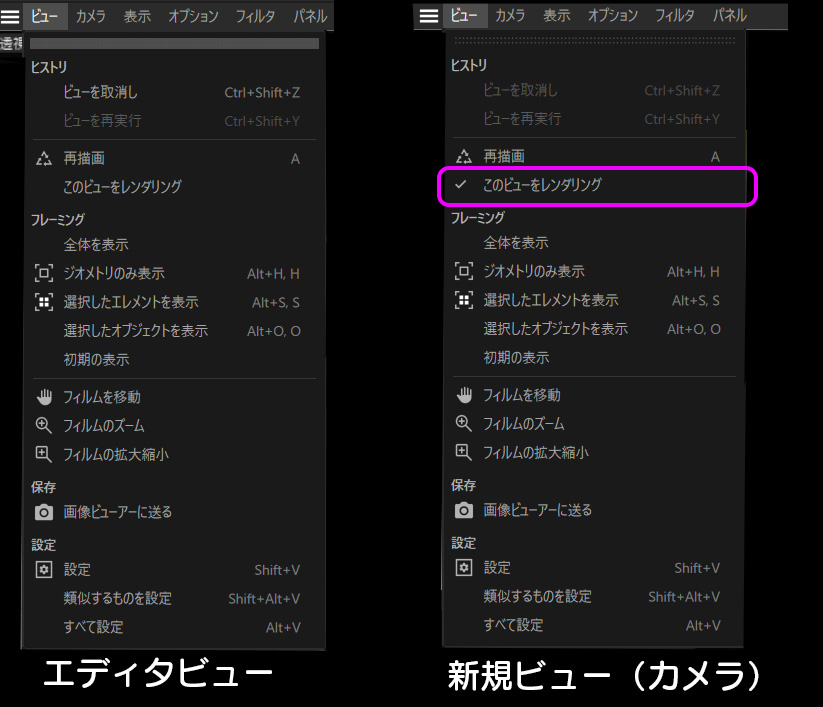The image size is (823, 707).
Task: Click the ジオメトリのみ表示 frame icon in the 新規ビュー menu
Action: click(x=464, y=271)
